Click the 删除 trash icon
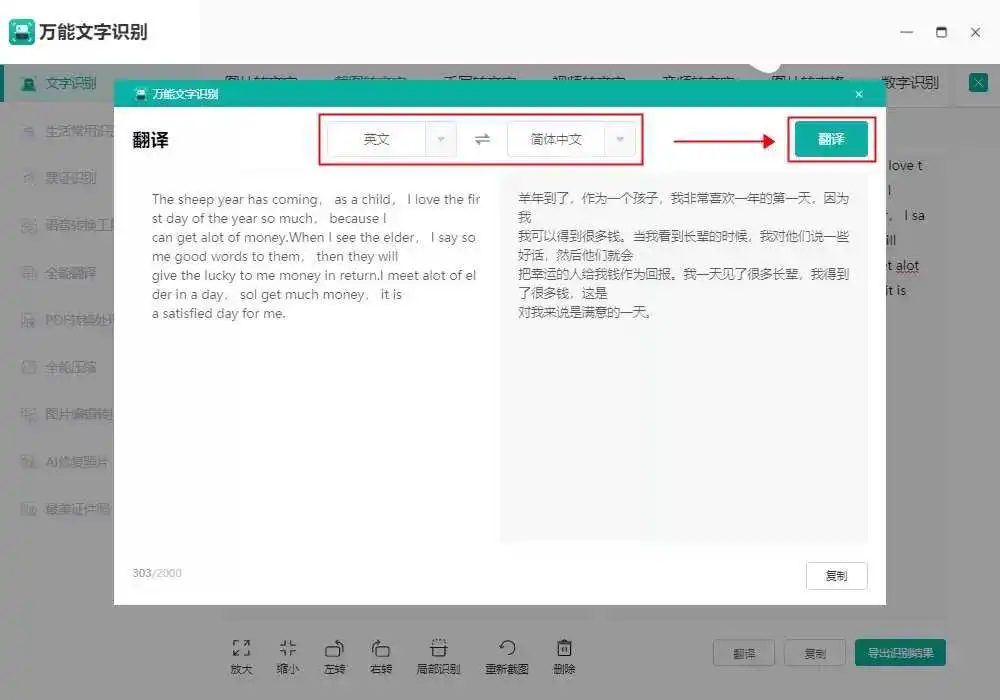 pos(564,649)
